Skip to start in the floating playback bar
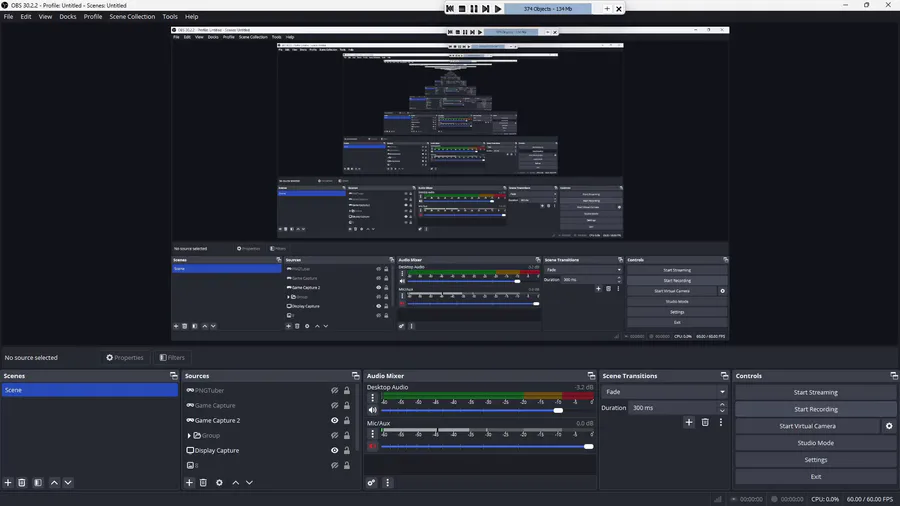 tap(450, 9)
